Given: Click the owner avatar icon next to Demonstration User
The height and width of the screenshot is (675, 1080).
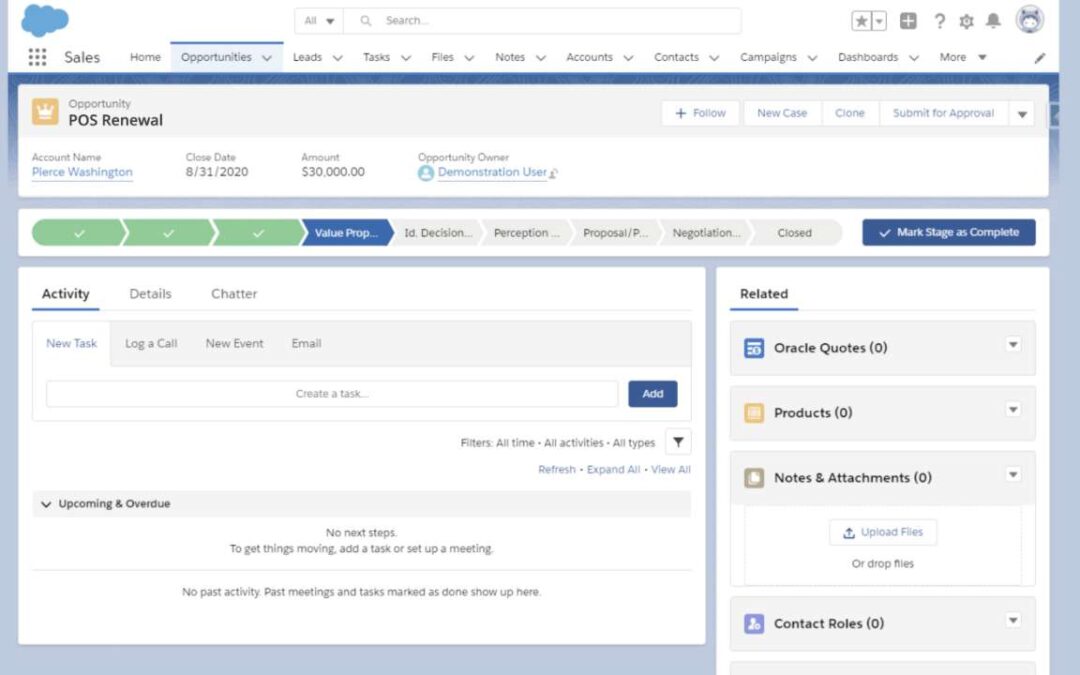Looking at the screenshot, I should (426, 173).
